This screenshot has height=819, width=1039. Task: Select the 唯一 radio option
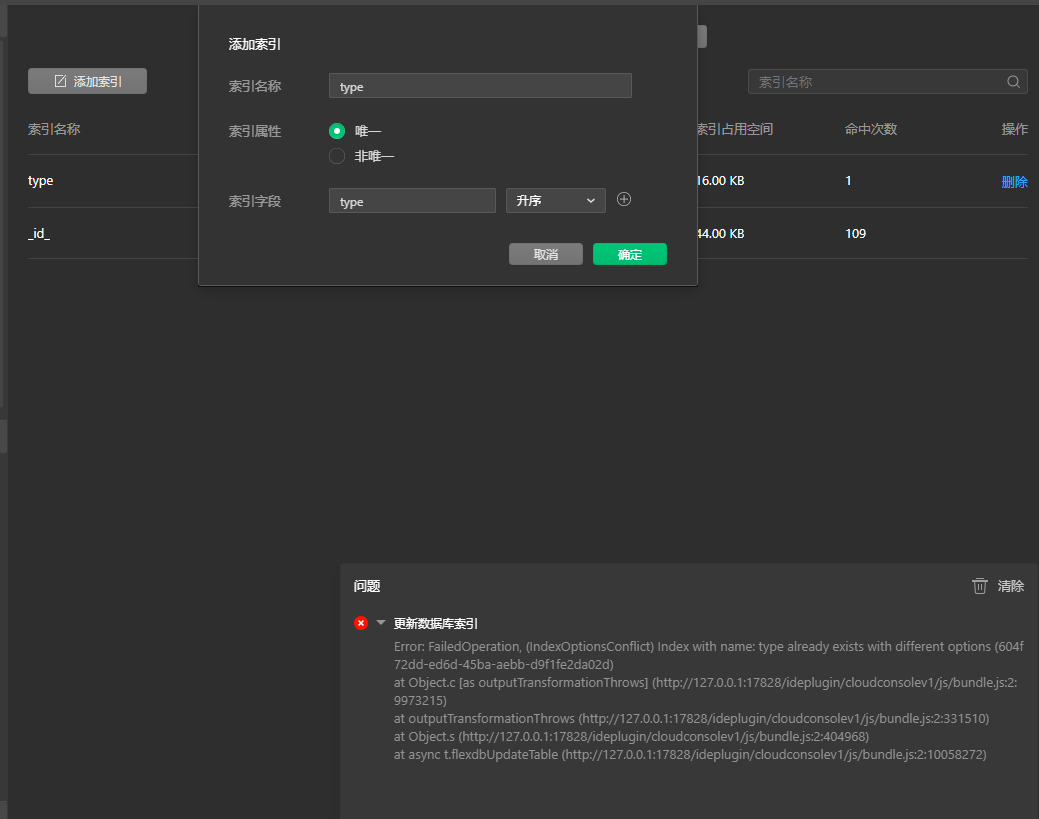[337, 131]
